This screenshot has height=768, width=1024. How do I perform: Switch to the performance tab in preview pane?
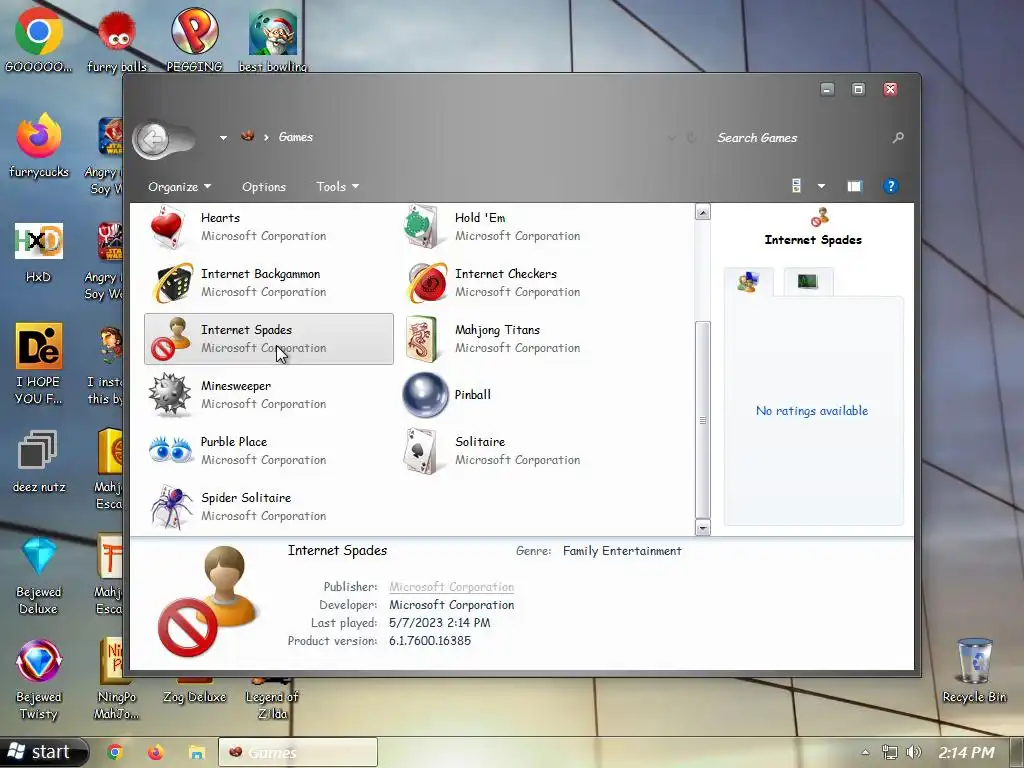coord(808,281)
